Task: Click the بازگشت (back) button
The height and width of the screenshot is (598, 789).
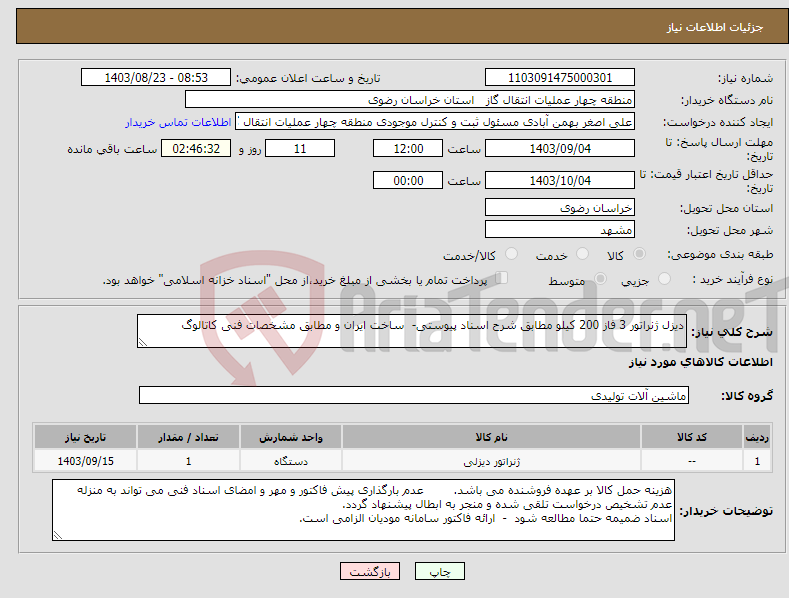Action: 370,571
